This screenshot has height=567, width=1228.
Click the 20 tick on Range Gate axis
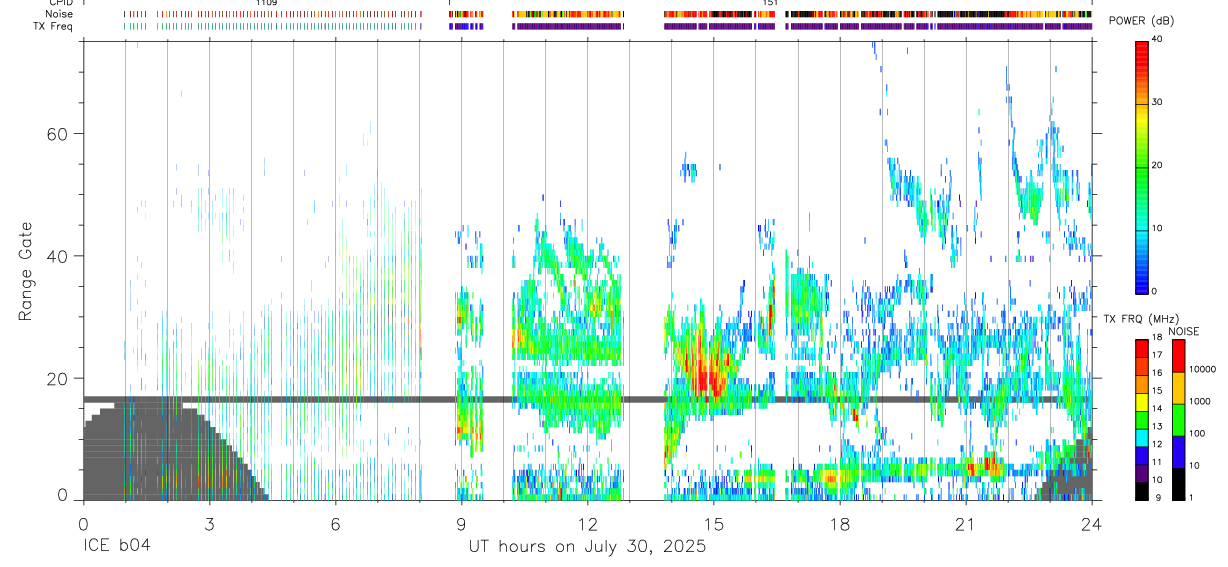58,379
